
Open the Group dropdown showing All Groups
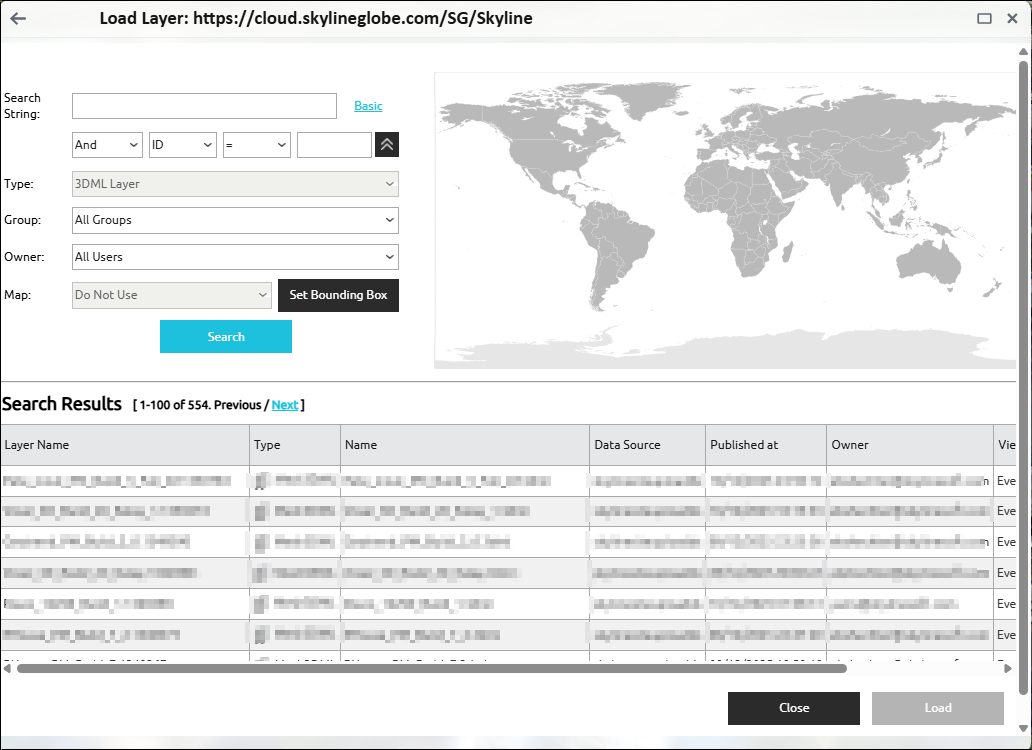(x=235, y=220)
